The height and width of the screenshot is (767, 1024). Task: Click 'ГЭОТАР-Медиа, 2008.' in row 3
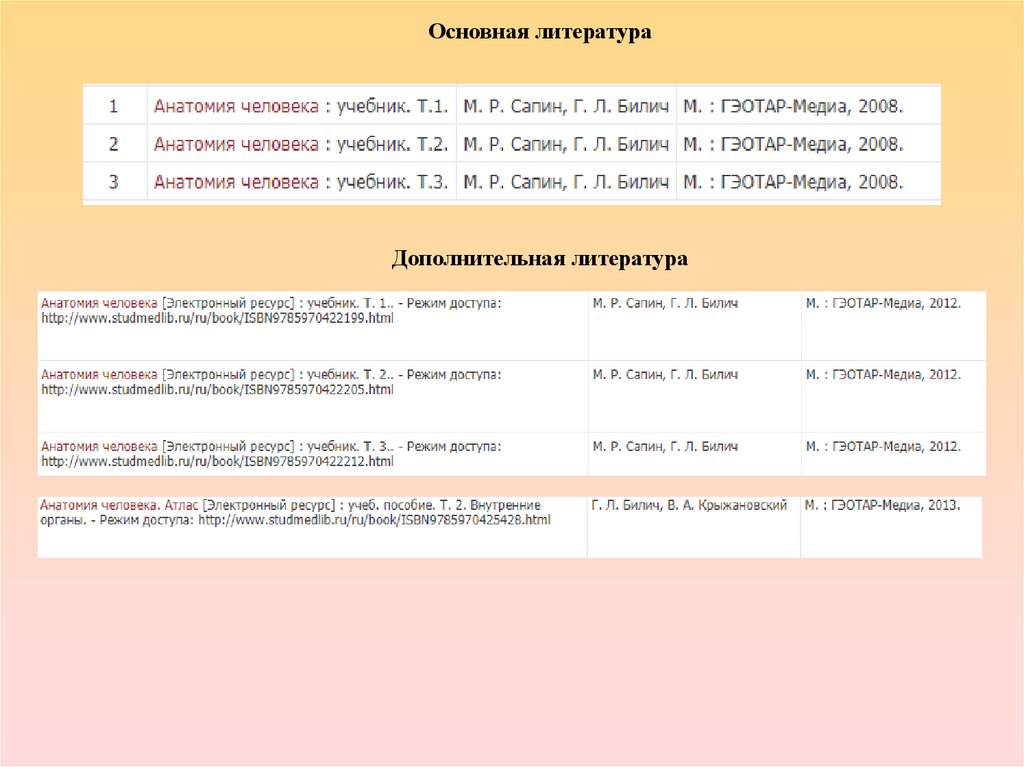coord(811,182)
